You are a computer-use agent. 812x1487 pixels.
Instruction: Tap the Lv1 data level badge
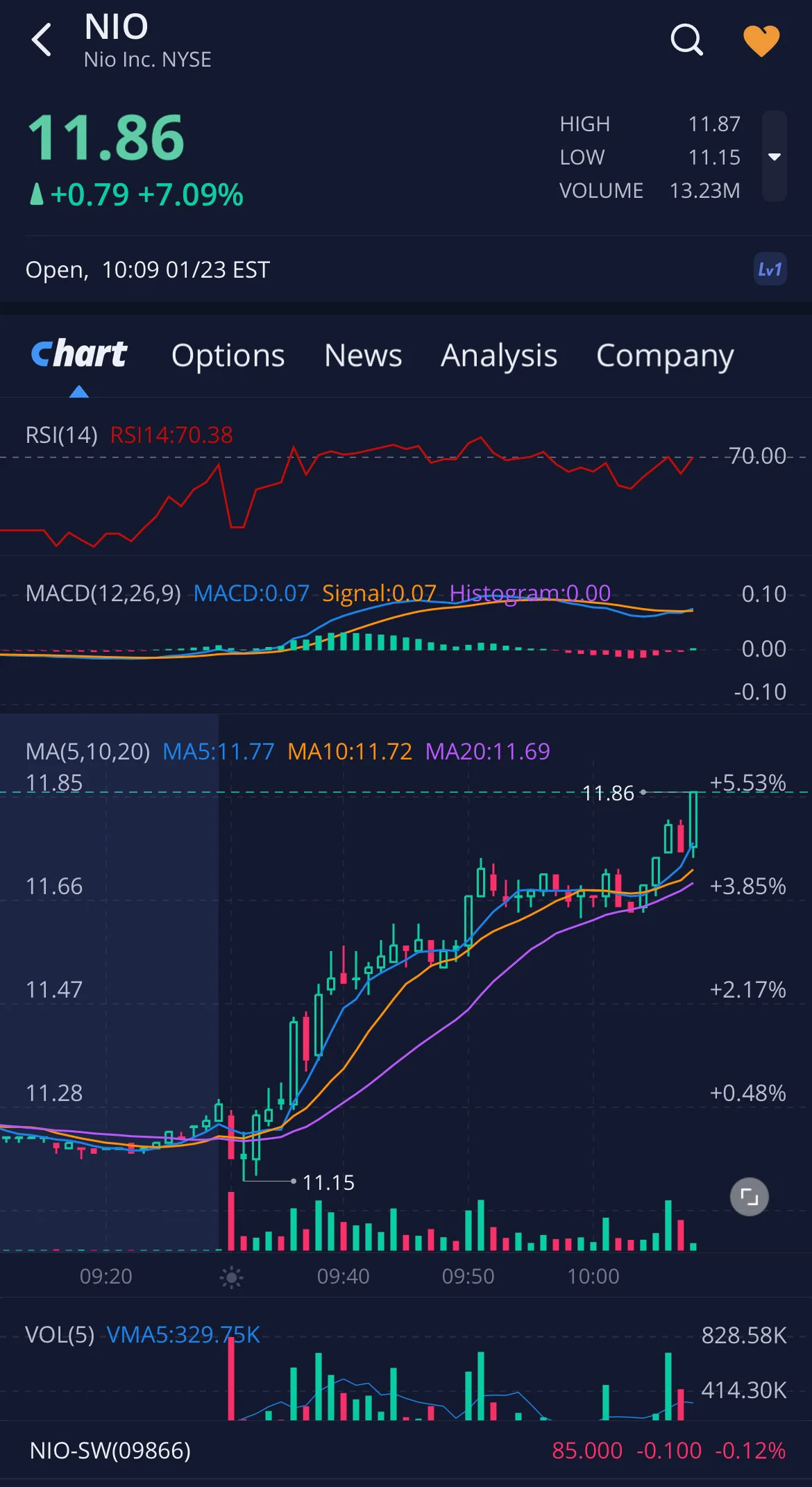point(770,269)
